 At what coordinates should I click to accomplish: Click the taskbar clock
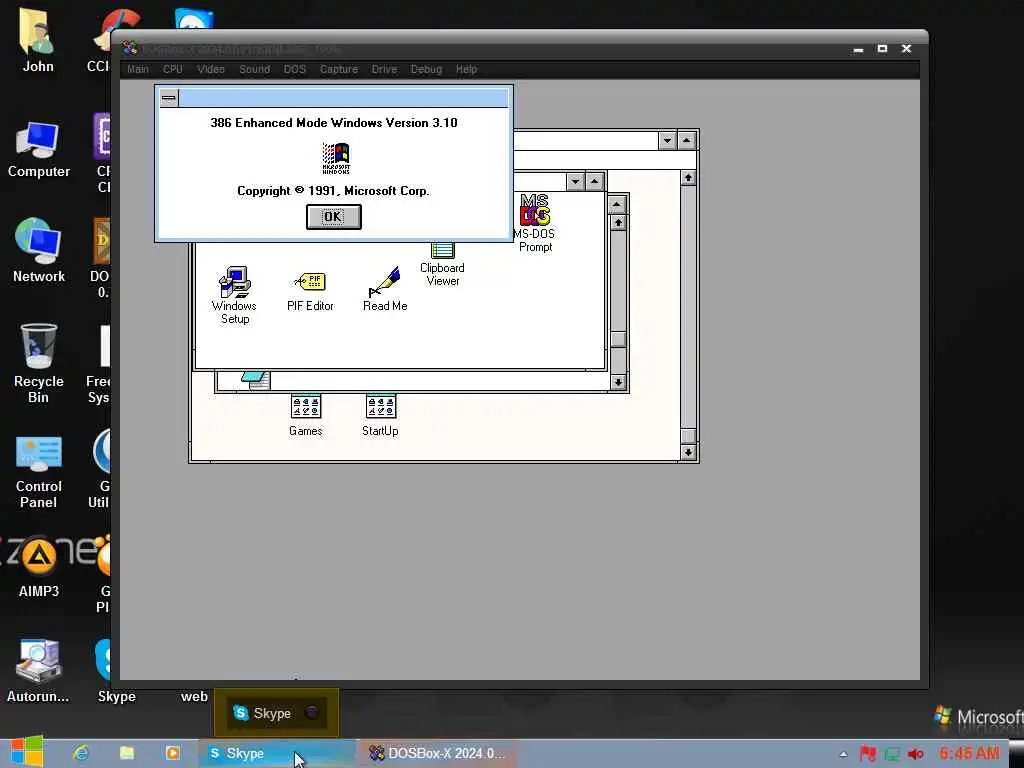[x=969, y=754]
